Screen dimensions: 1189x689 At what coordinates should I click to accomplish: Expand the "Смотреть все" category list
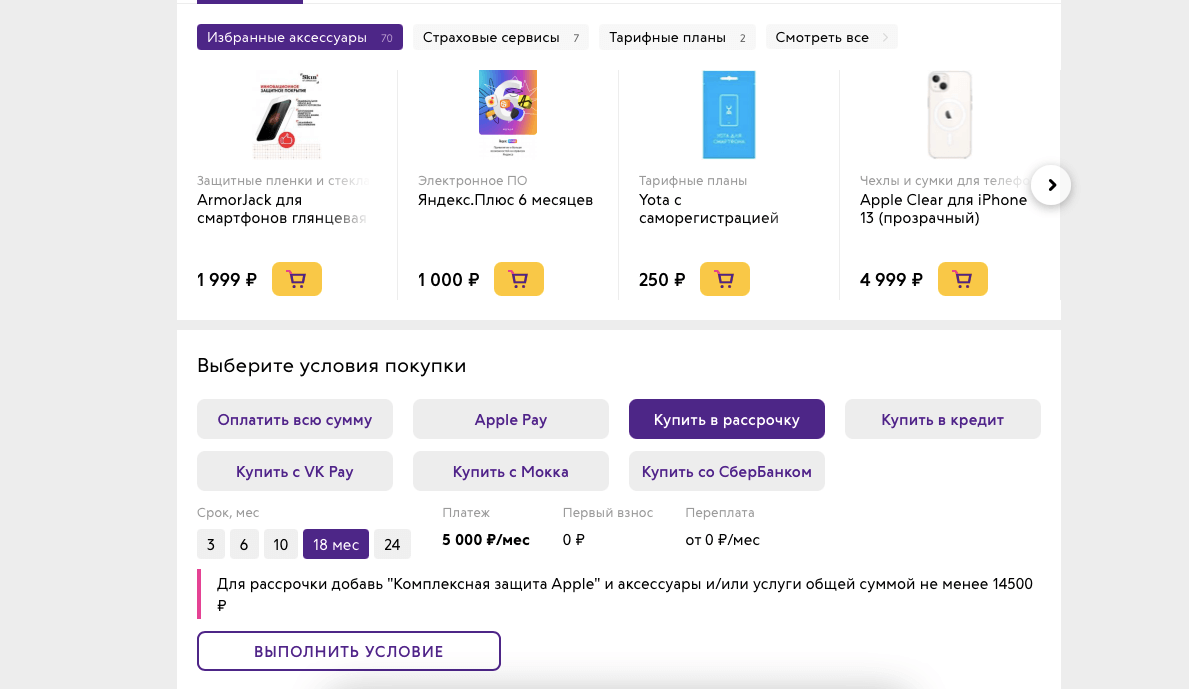click(831, 36)
